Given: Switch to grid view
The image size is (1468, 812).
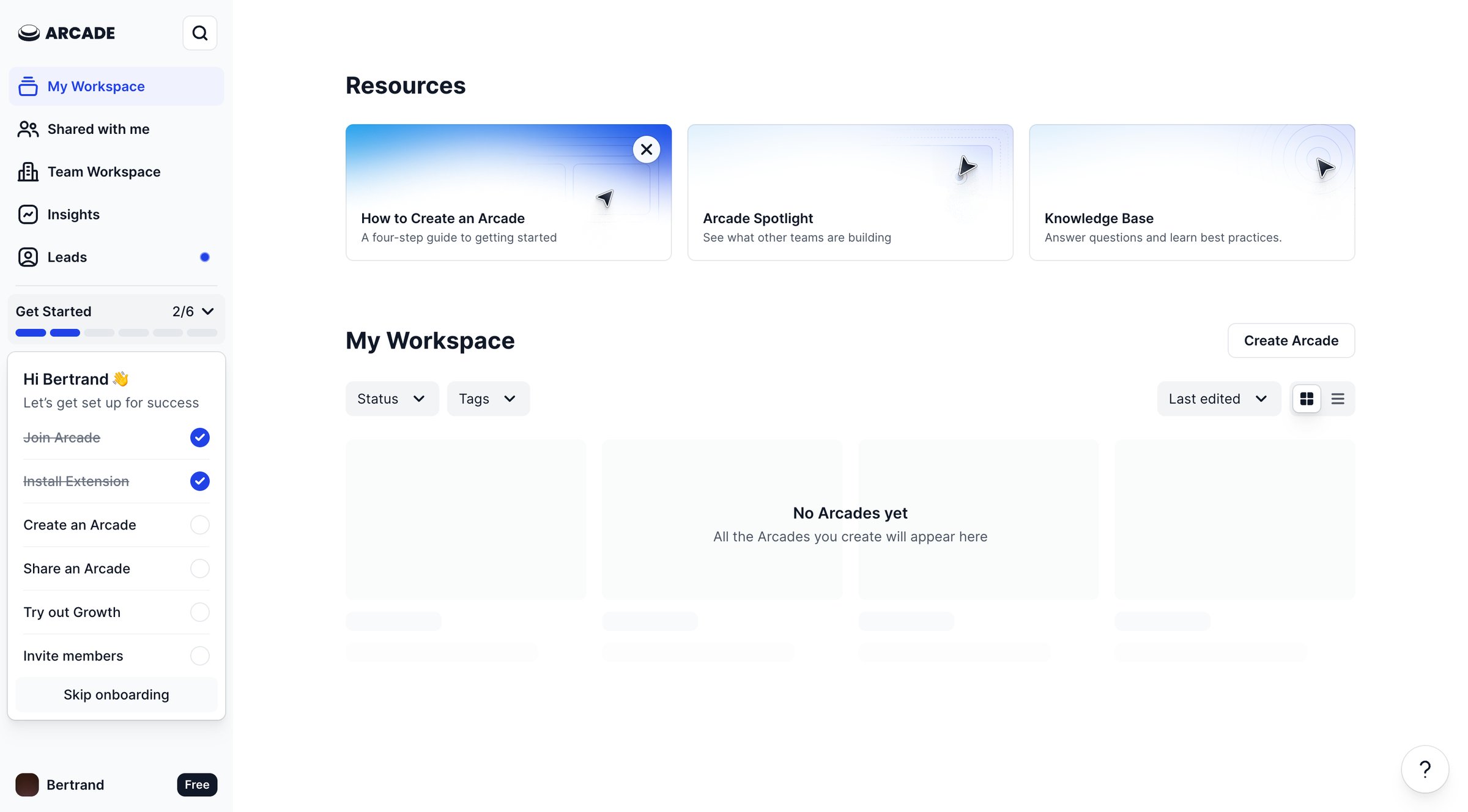Looking at the screenshot, I should point(1307,399).
